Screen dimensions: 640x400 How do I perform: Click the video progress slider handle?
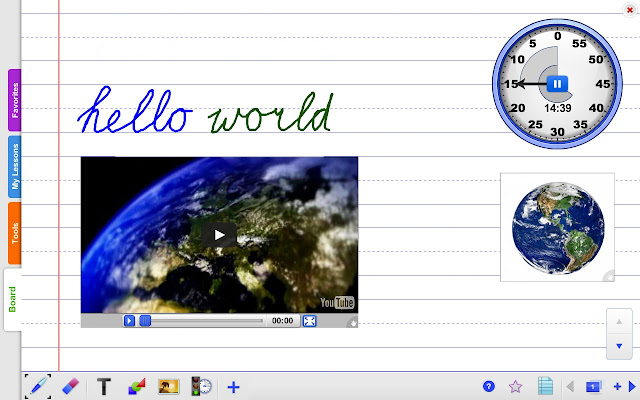tap(145, 321)
